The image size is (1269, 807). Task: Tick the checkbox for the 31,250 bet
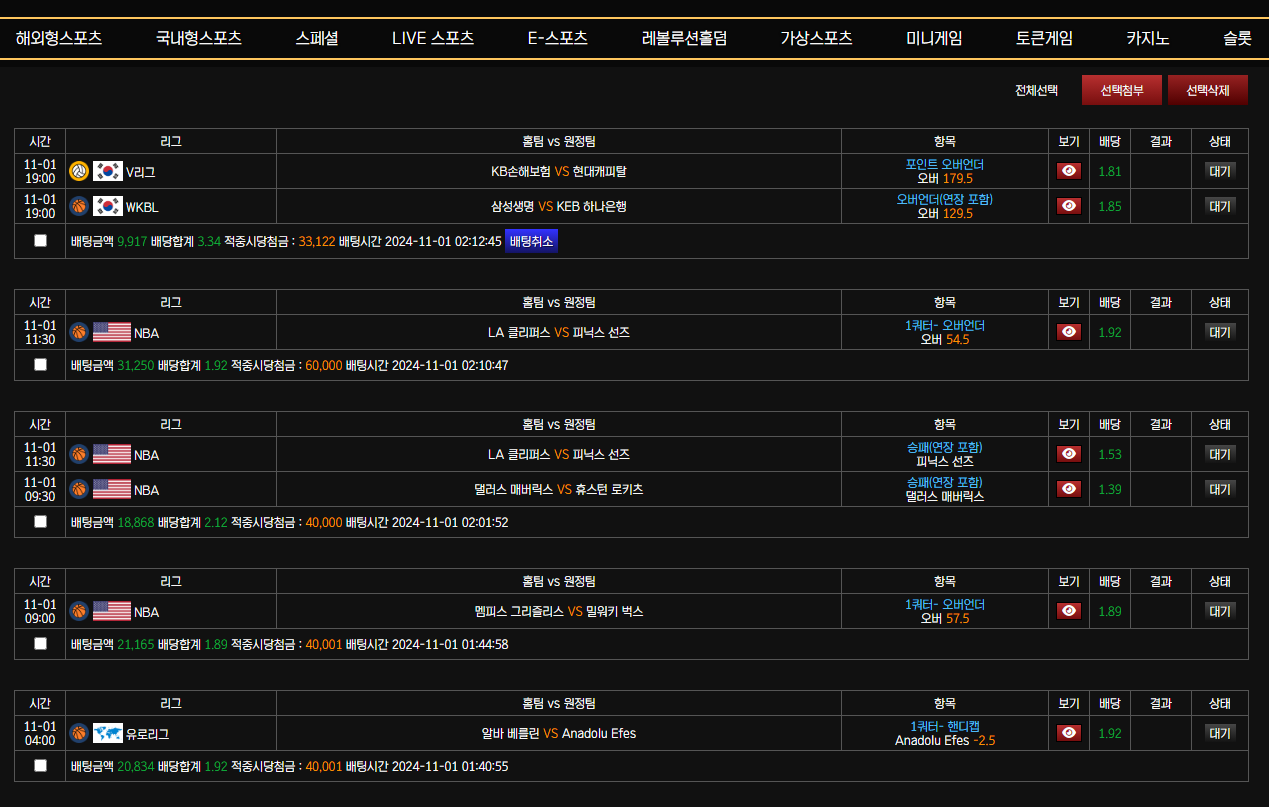pos(40,365)
